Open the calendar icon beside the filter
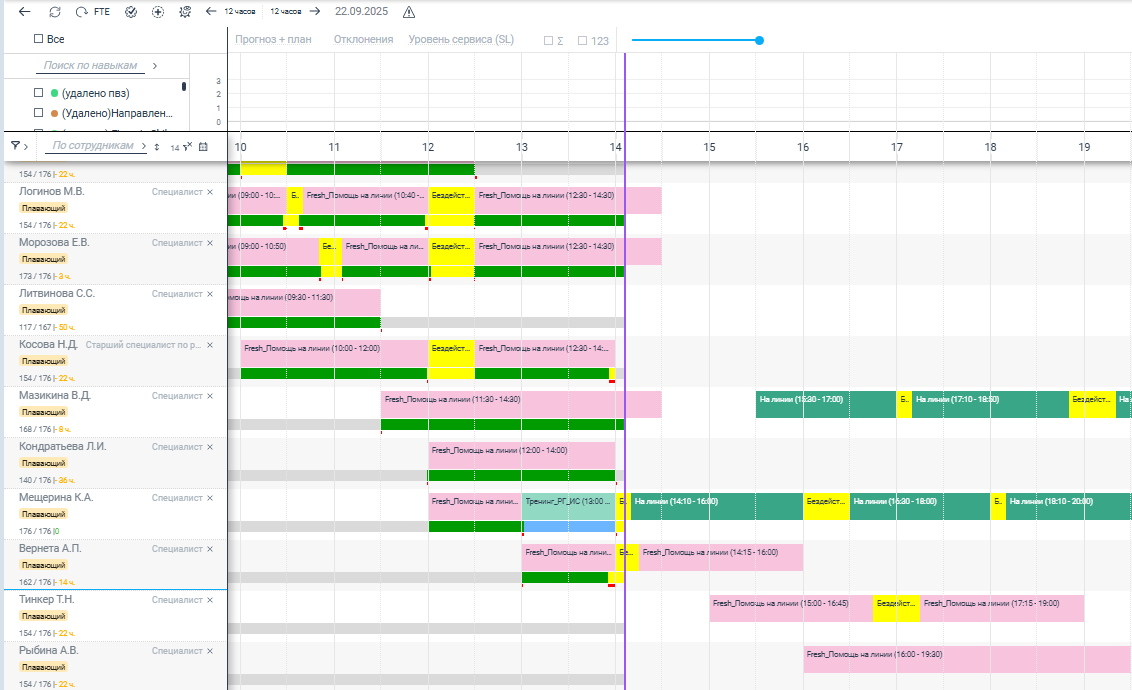Image resolution: width=1132 pixels, height=690 pixels. (x=203, y=147)
